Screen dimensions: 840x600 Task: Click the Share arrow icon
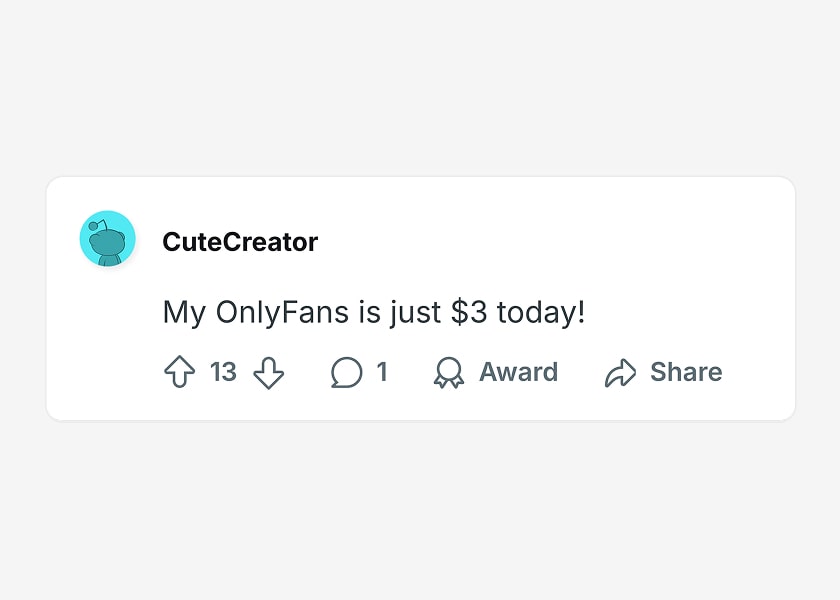pos(620,373)
